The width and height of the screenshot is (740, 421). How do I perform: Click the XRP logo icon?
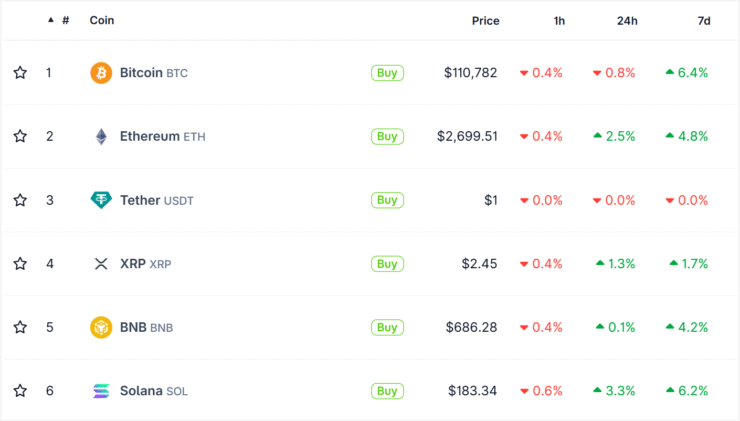[101, 264]
